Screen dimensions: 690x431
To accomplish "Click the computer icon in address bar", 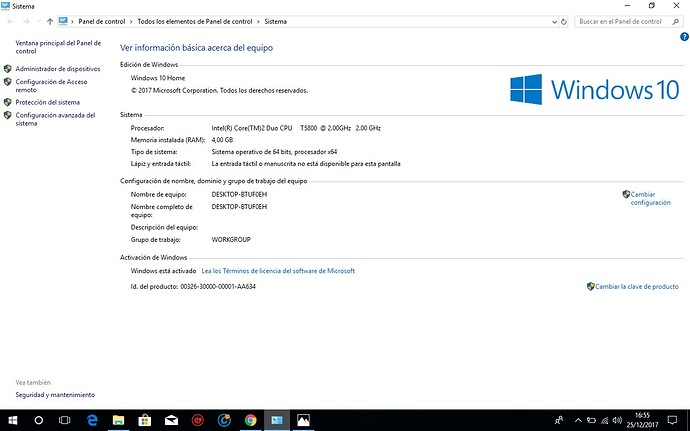I will click(63, 21).
